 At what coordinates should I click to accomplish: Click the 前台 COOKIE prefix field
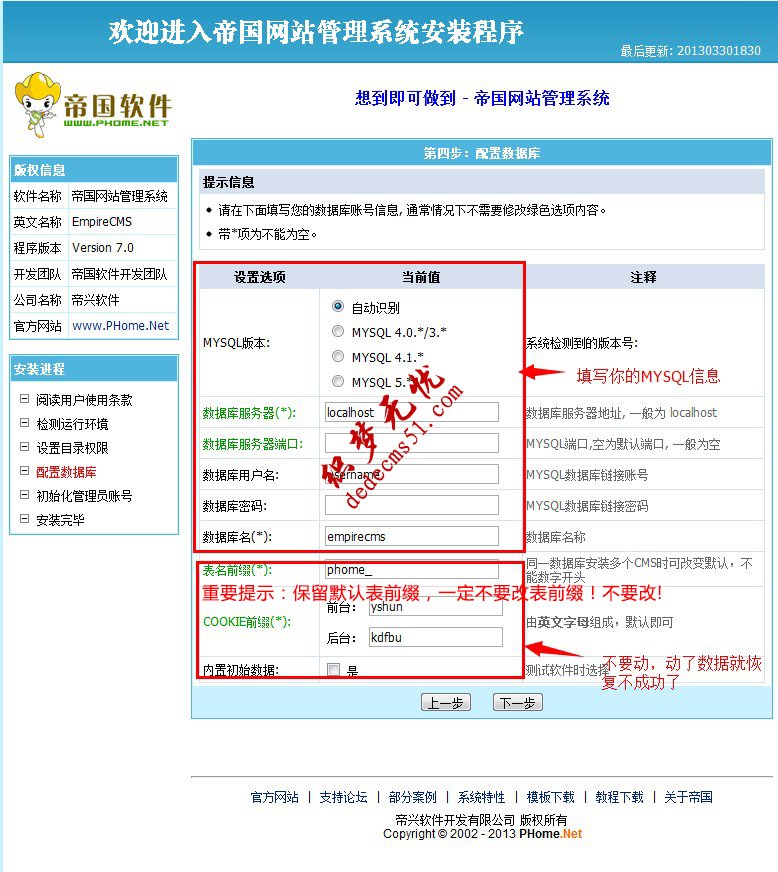click(436, 606)
